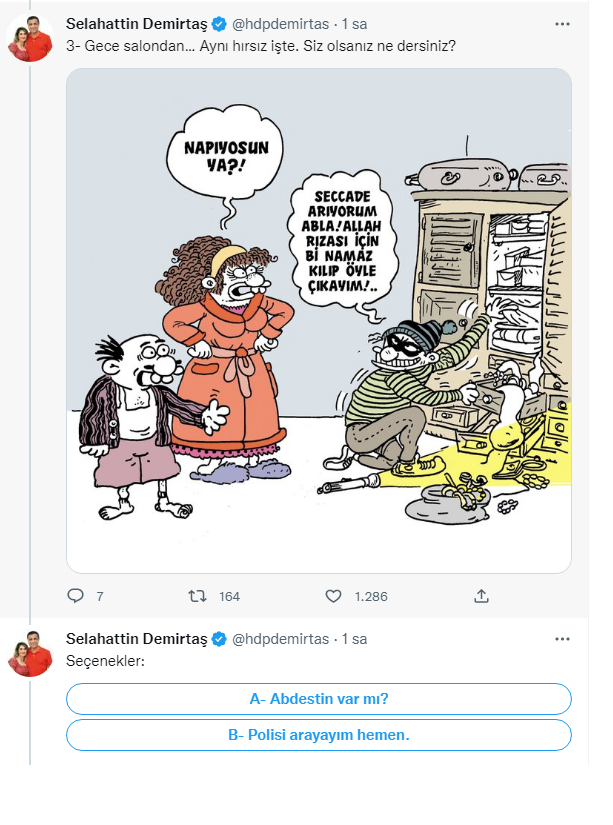Select poll option A- Abdestin var mı?
The height and width of the screenshot is (825, 613).
coord(318,699)
